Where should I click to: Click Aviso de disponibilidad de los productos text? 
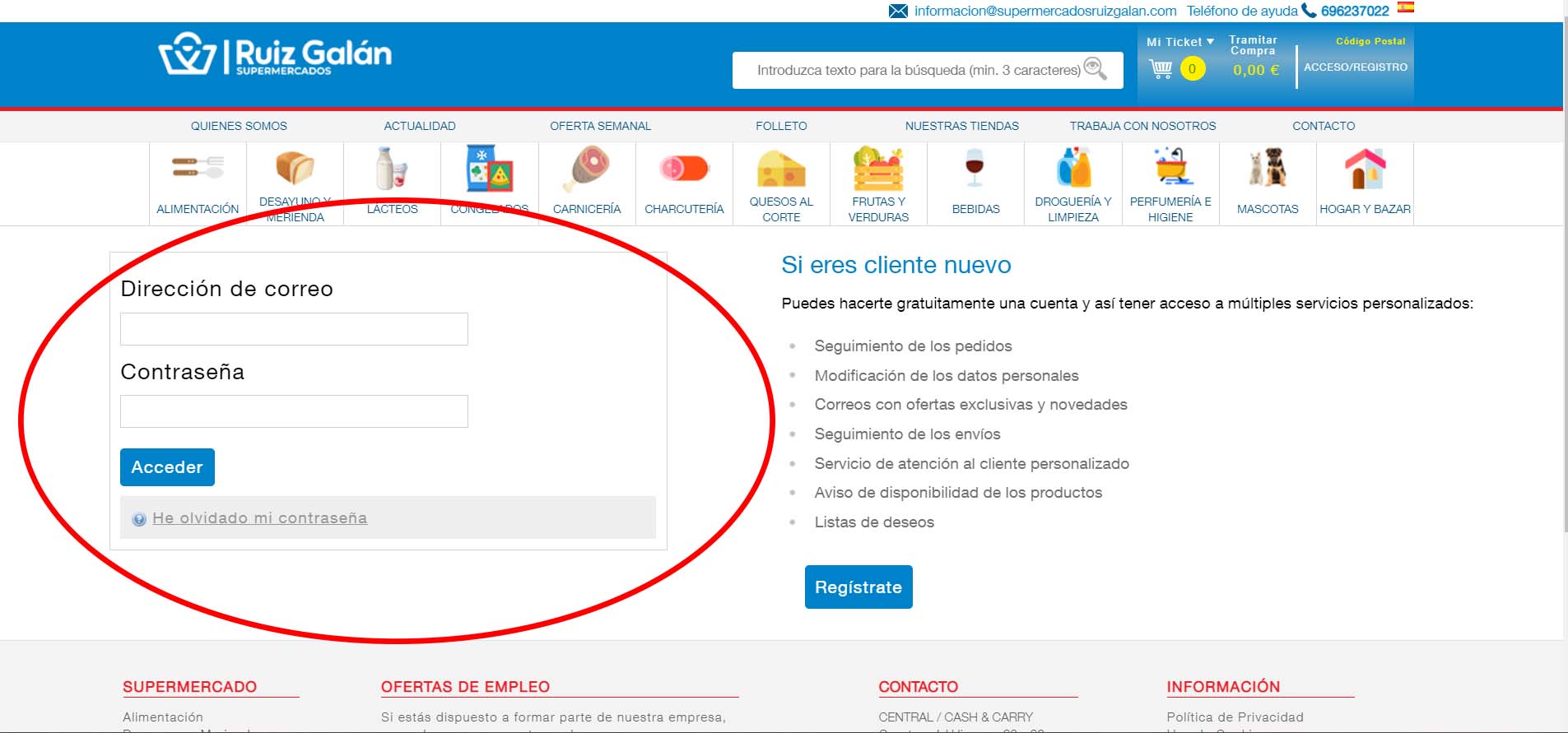click(x=958, y=493)
